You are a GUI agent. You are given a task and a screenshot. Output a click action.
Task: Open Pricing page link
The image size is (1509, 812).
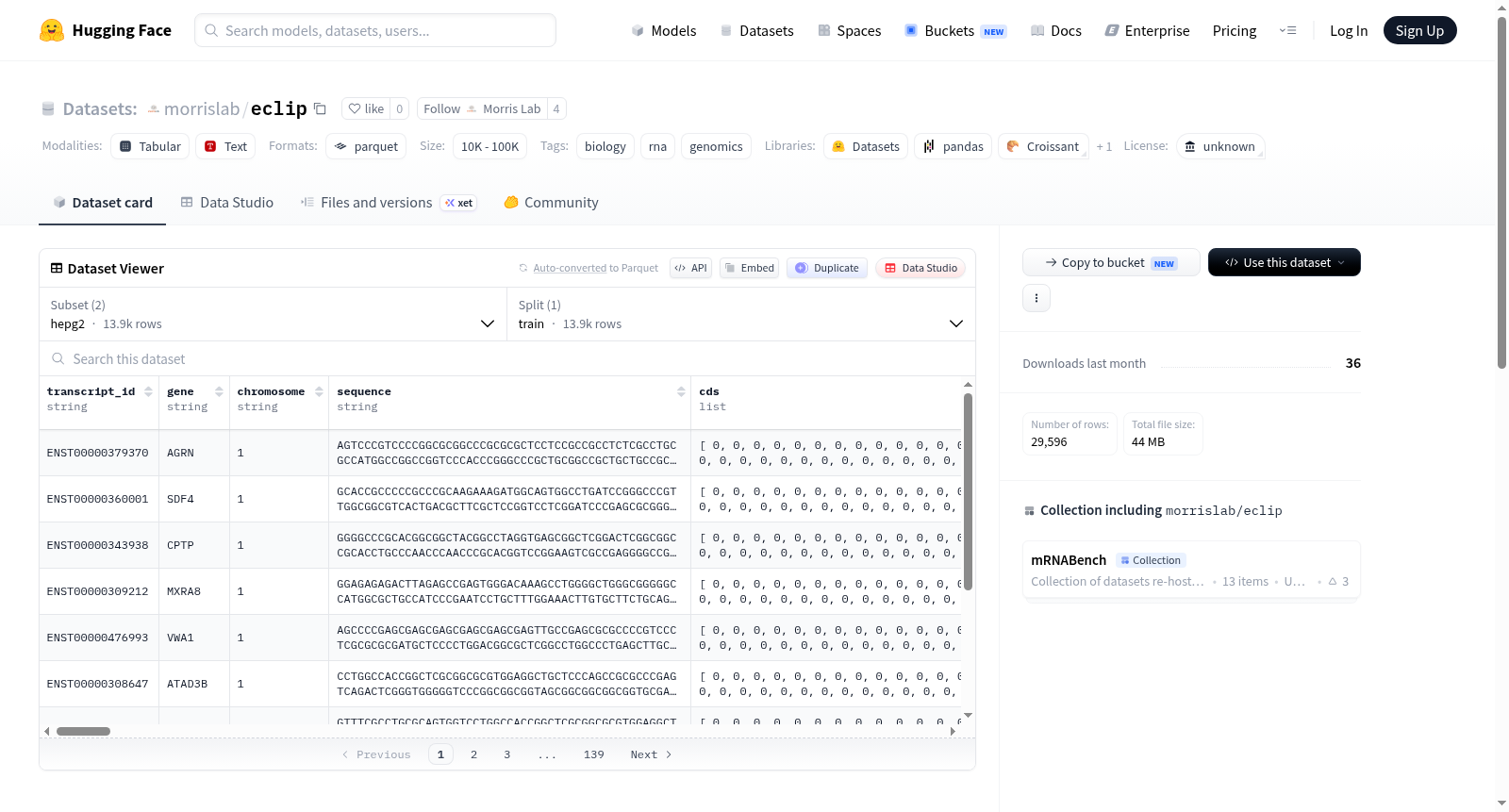[x=1235, y=30]
